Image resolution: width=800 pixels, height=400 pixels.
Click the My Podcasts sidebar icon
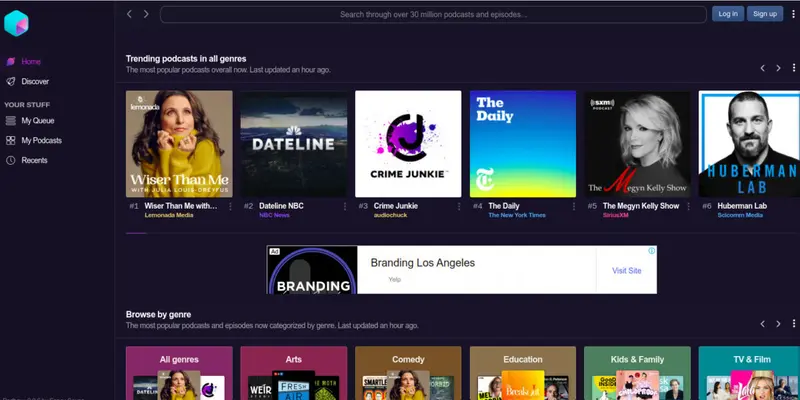click(11, 141)
